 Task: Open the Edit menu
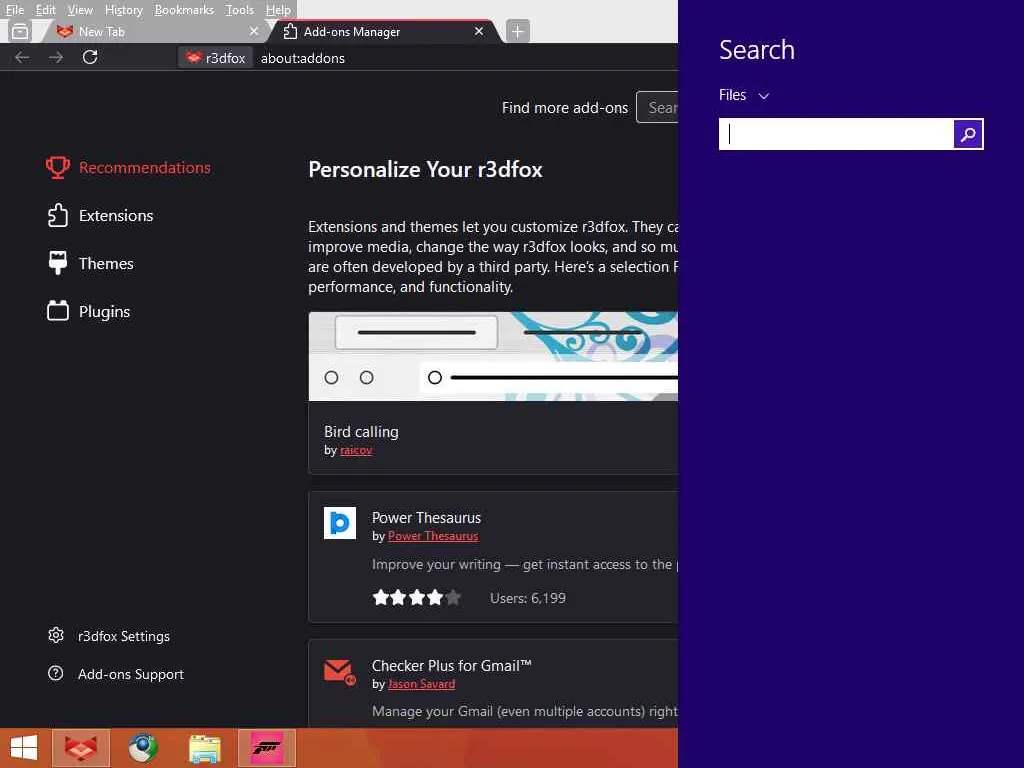click(x=45, y=10)
